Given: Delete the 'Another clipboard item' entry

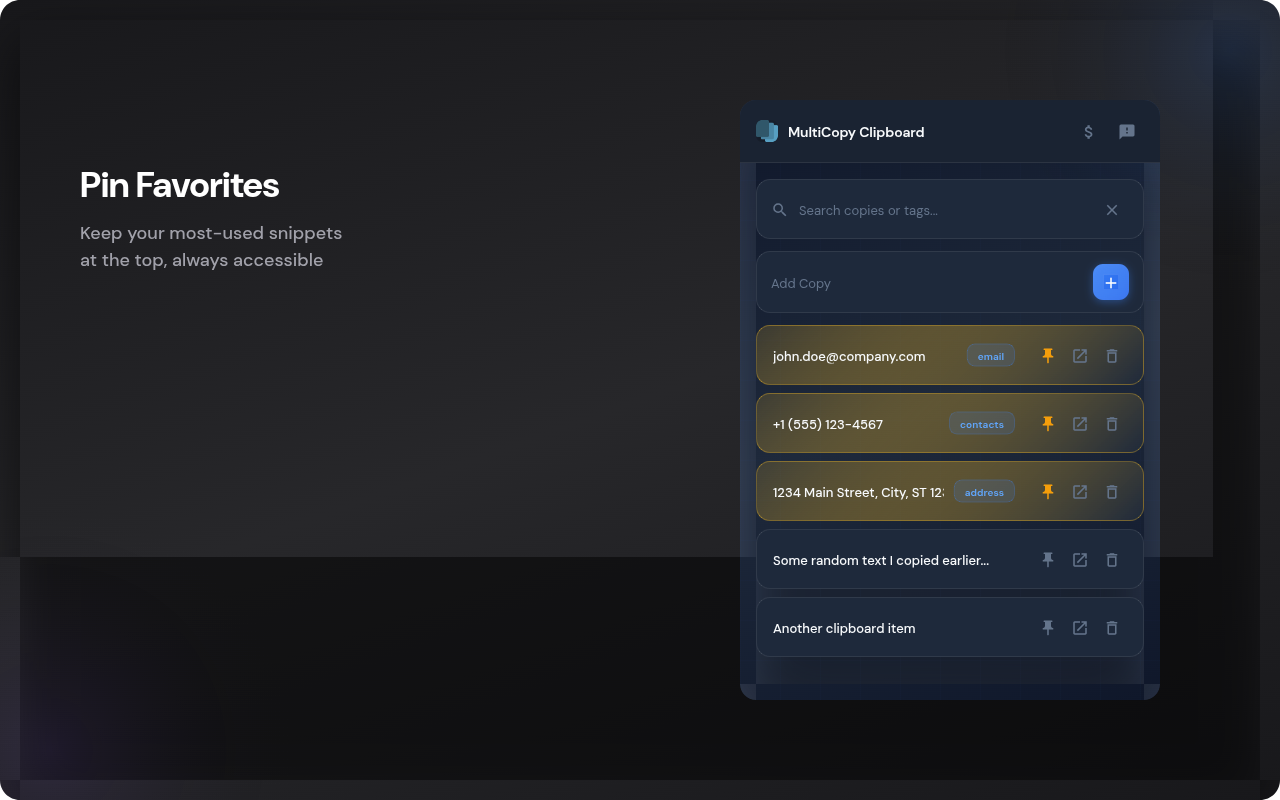Looking at the screenshot, I should pyautogui.click(x=1112, y=628).
